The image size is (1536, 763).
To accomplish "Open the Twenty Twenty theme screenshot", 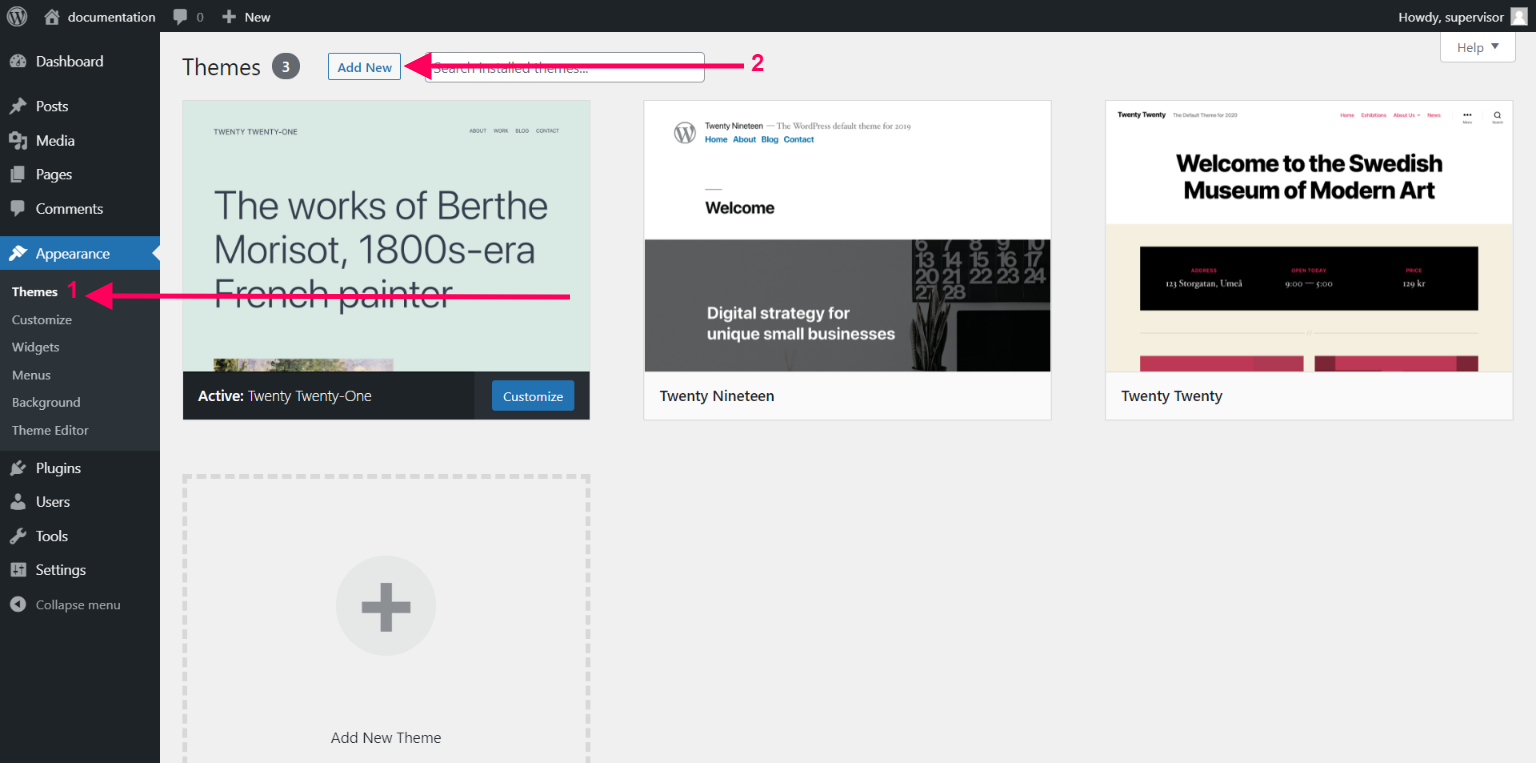I will pos(1309,236).
